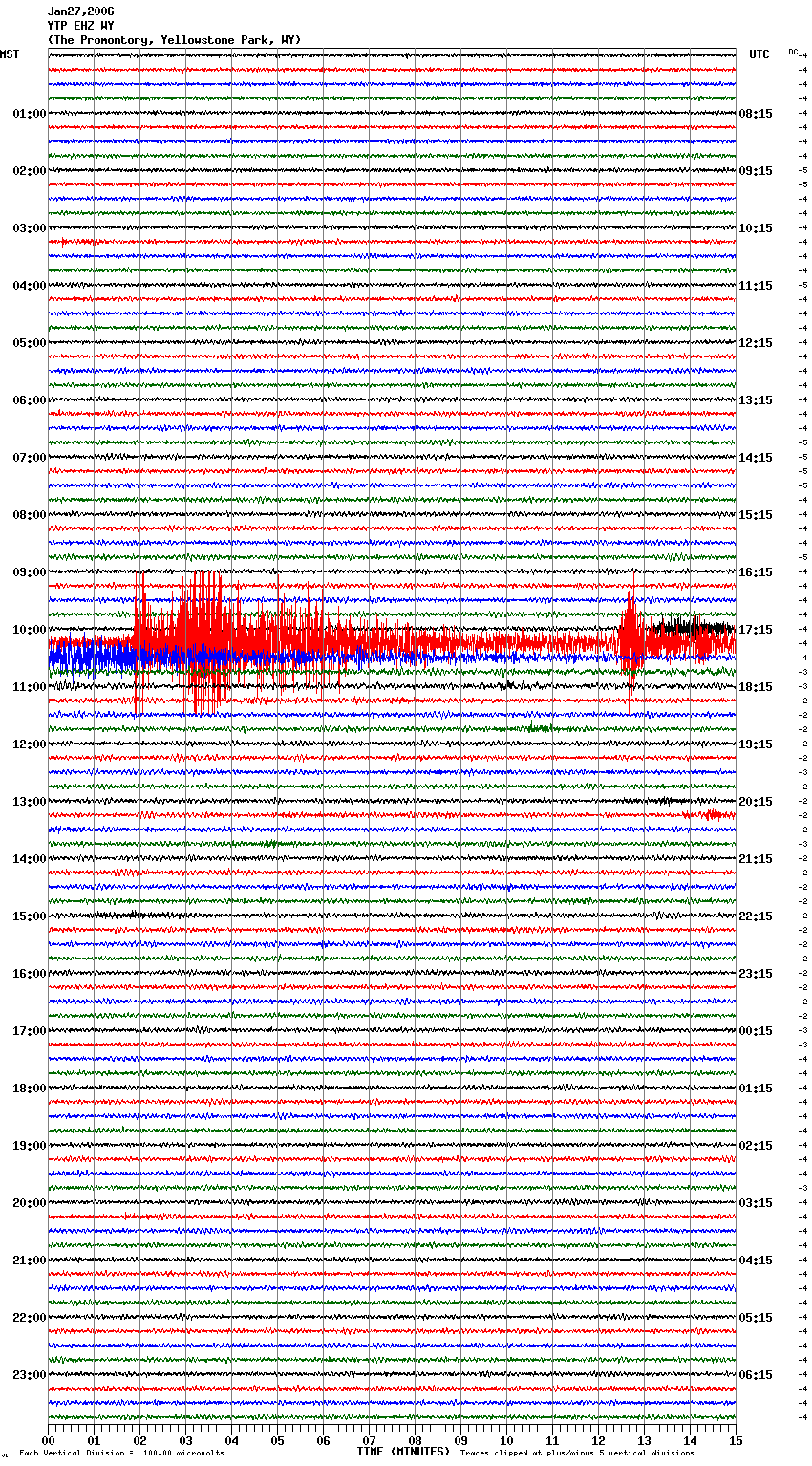Click the "MST" column header
Image resolution: width=812 pixels, height=1466 pixels.
tap(10, 54)
